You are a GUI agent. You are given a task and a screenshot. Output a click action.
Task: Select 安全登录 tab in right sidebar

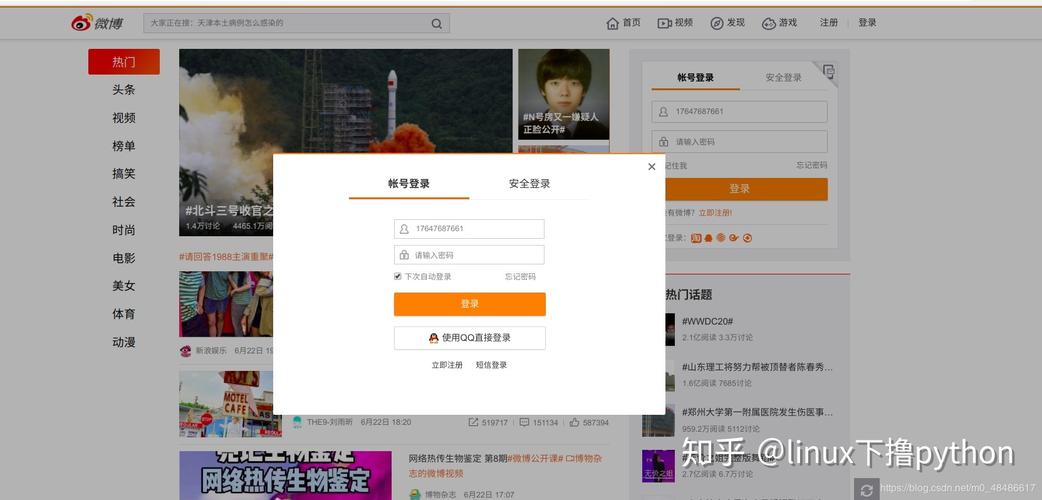pos(783,78)
